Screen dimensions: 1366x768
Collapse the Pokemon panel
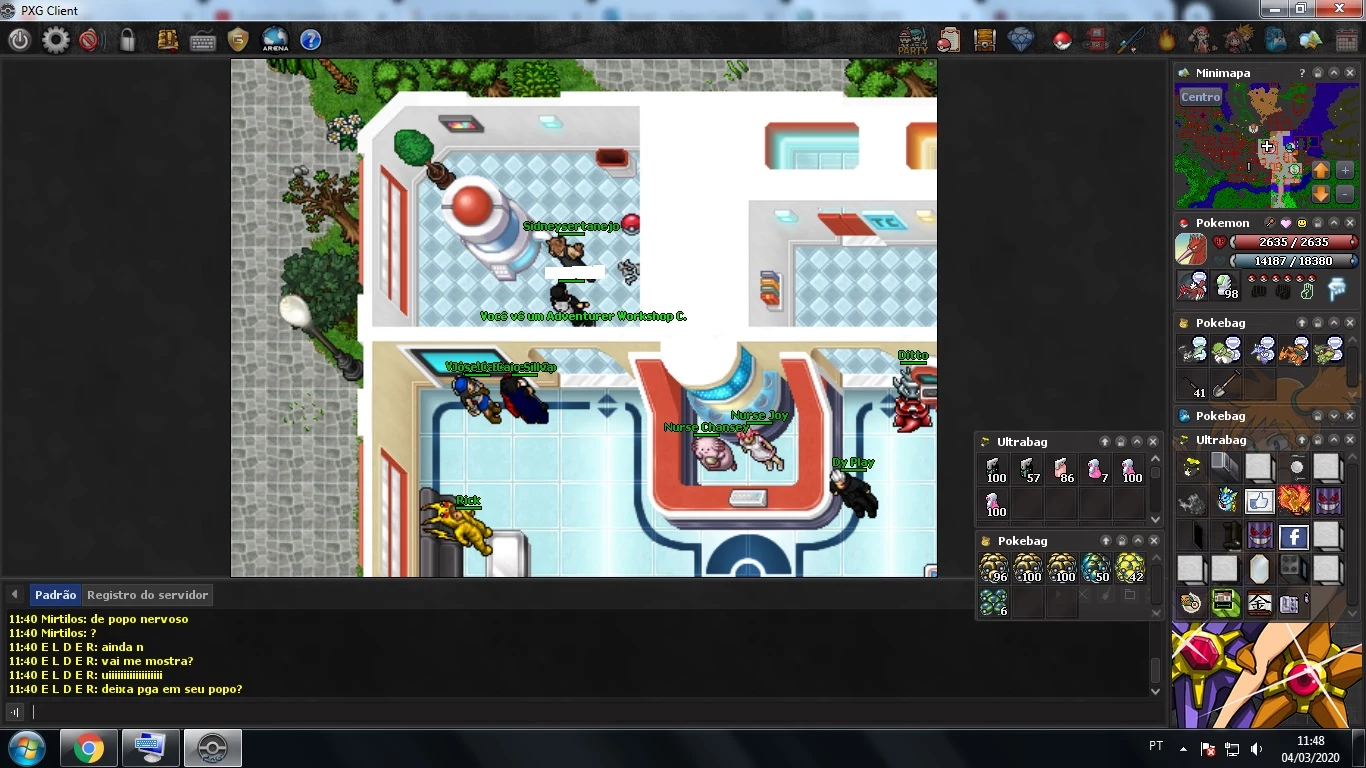pyautogui.click(x=1334, y=223)
